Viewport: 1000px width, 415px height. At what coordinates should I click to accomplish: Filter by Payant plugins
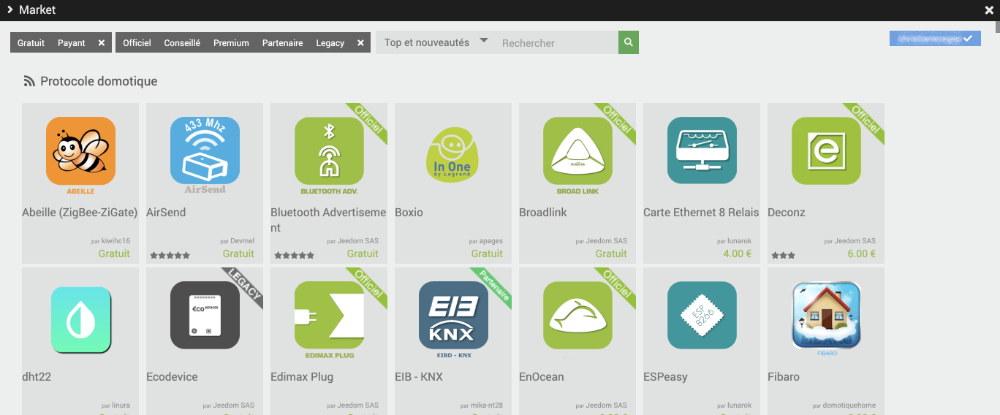pyautogui.click(x=71, y=43)
